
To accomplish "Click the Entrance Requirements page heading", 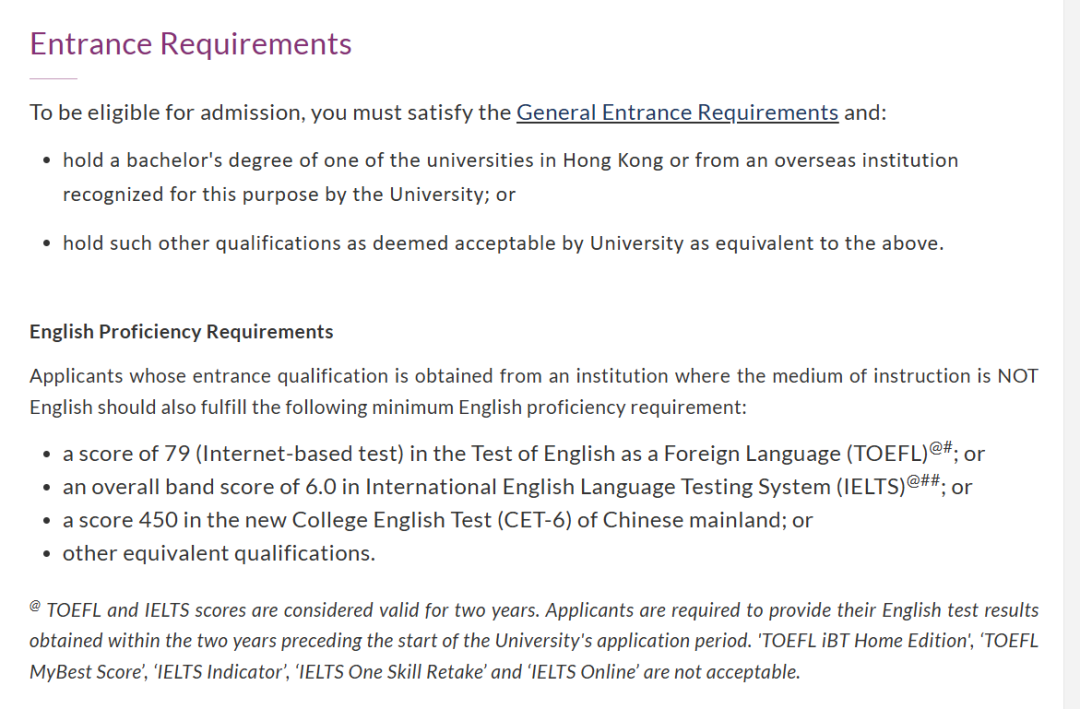I will click(191, 44).
